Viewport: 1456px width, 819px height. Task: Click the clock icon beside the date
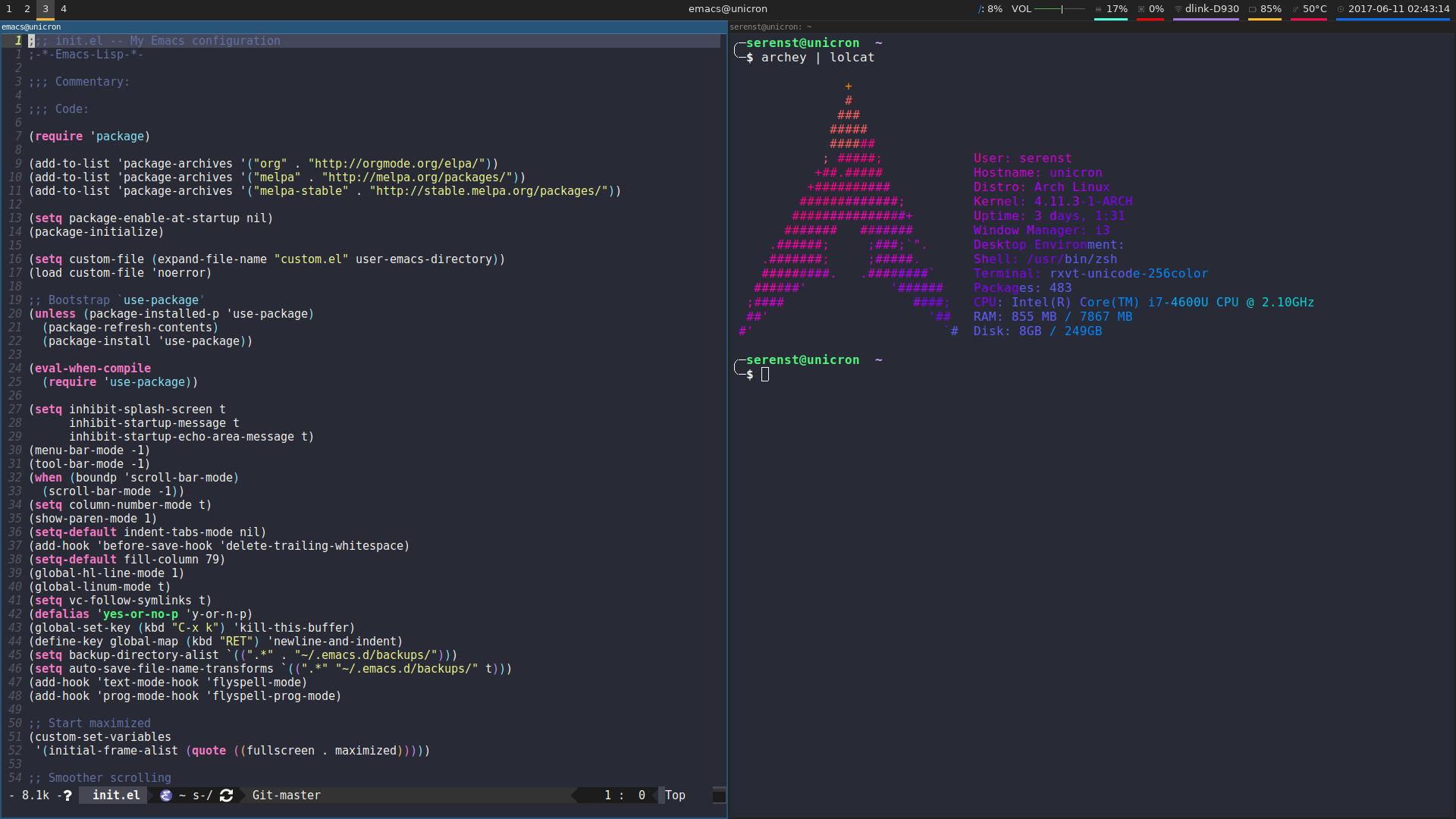tap(1341, 9)
